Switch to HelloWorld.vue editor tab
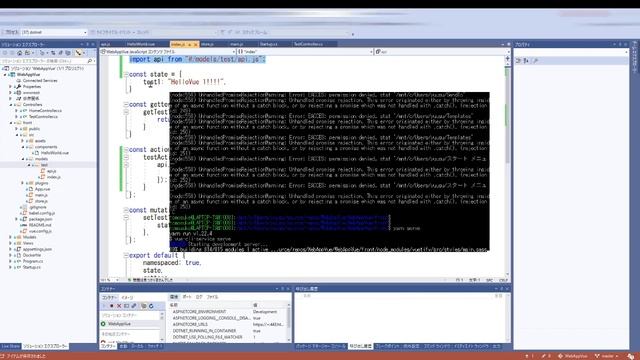This screenshot has width=640, height=360. tap(141, 44)
